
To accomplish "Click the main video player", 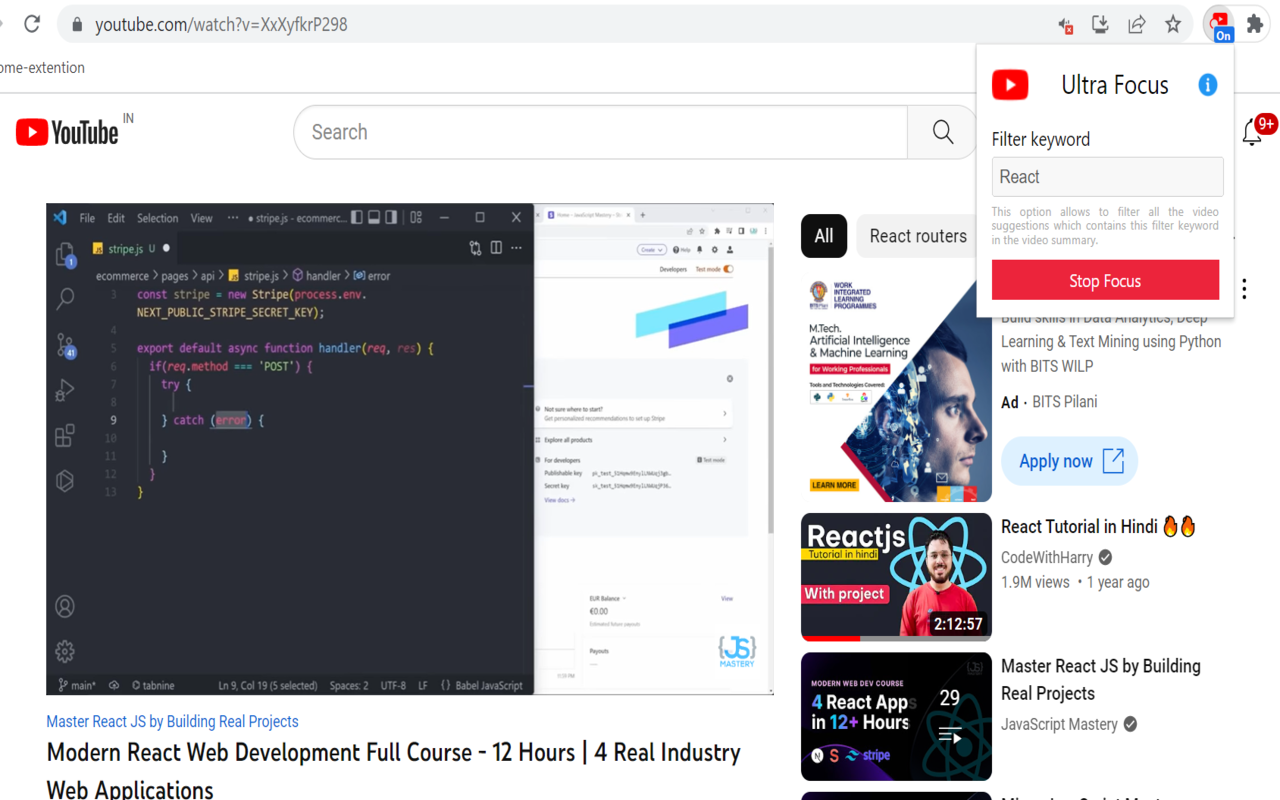I will [410, 449].
